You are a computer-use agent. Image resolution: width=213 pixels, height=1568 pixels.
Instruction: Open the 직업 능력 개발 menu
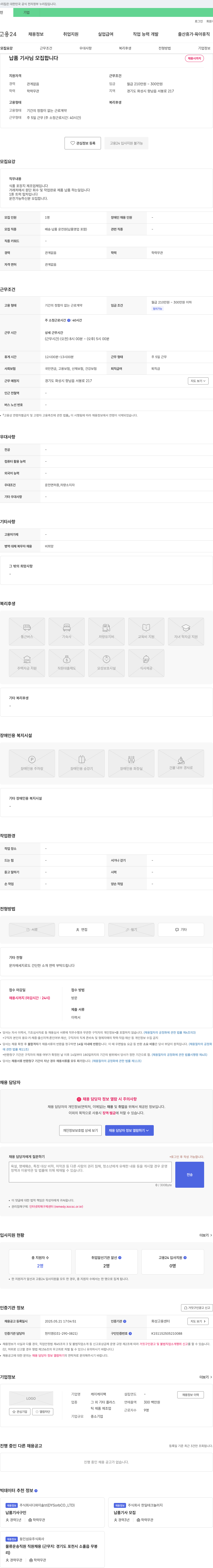(x=146, y=34)
